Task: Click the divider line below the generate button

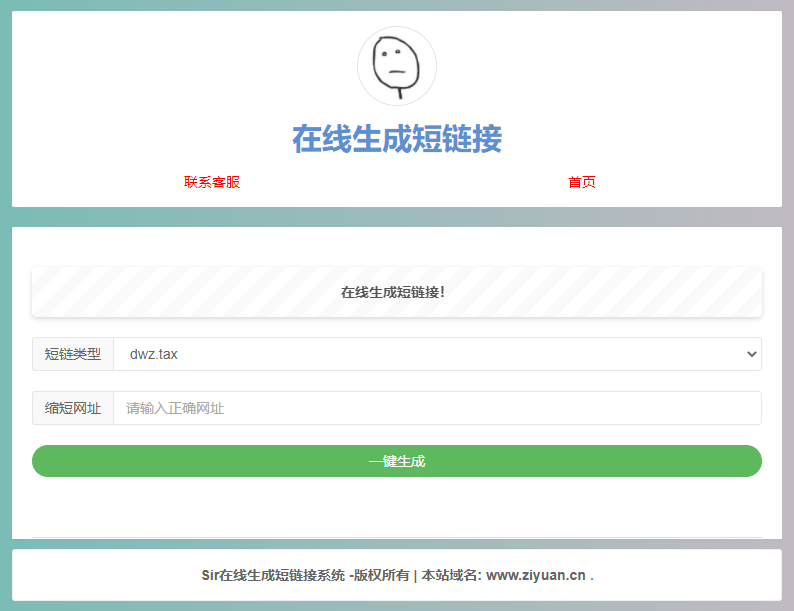Action: coord(397,537)
